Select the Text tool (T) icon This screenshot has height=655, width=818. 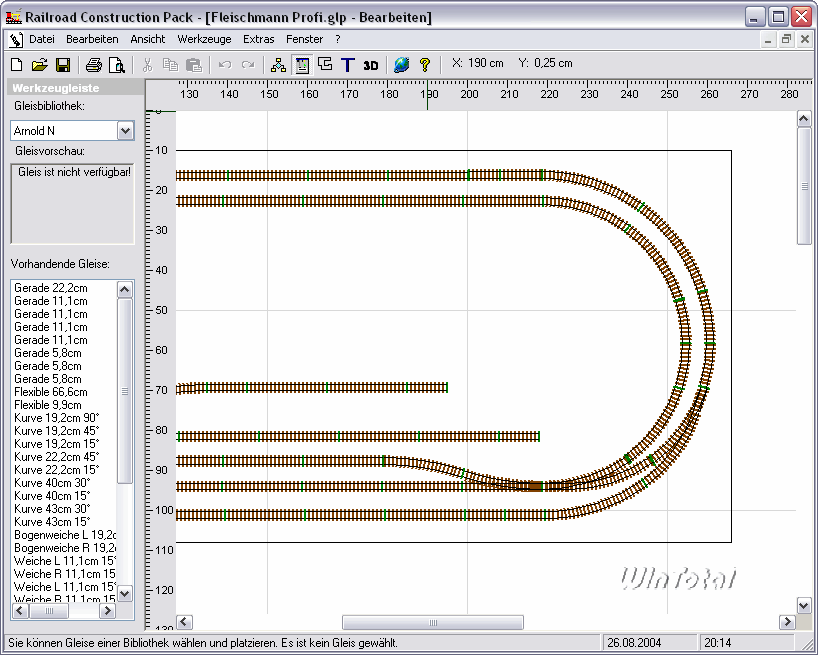(347, 64)
